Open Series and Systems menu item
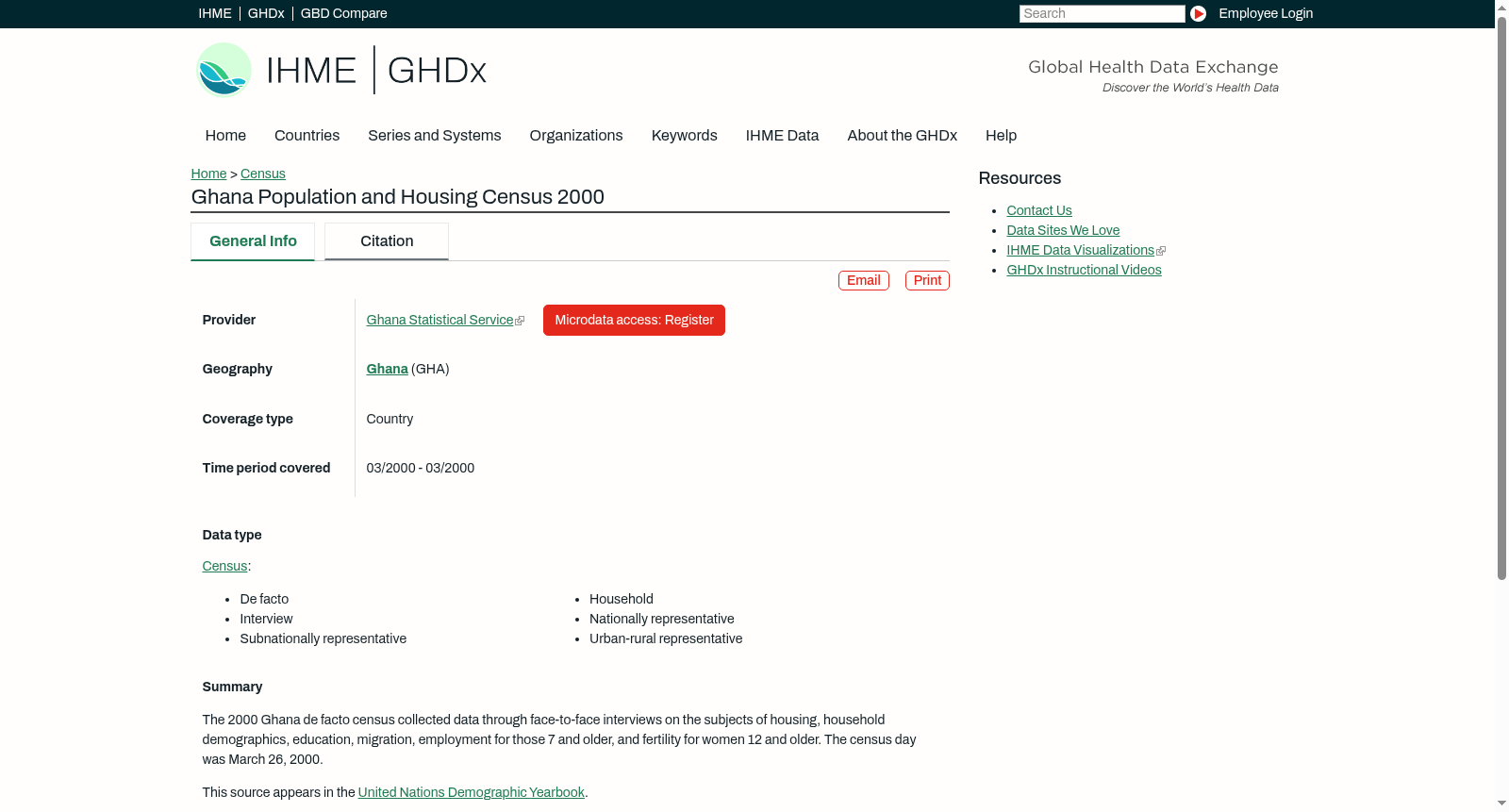Image resolution: width=1509 pixels, height=812 pixels. 435,135
